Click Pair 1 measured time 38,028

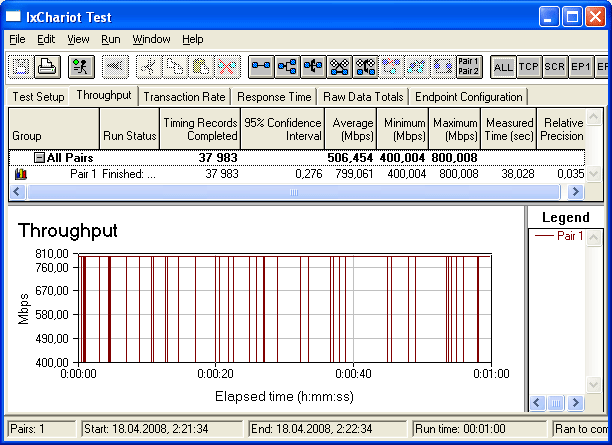pyautogui.click(x=518, y=174)
